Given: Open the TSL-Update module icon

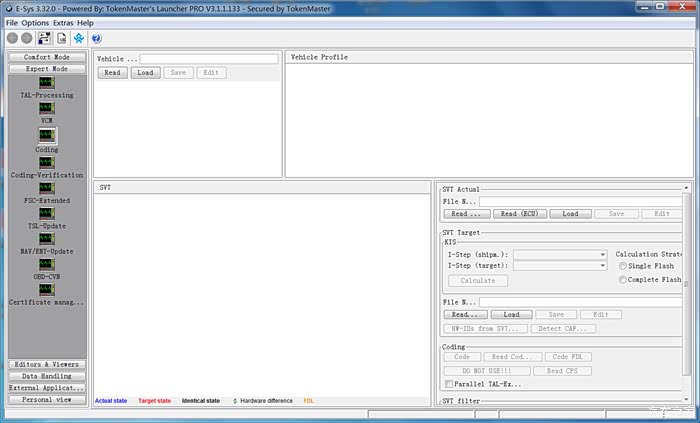Looking at the screenshot, I should [x=46, y=214].
